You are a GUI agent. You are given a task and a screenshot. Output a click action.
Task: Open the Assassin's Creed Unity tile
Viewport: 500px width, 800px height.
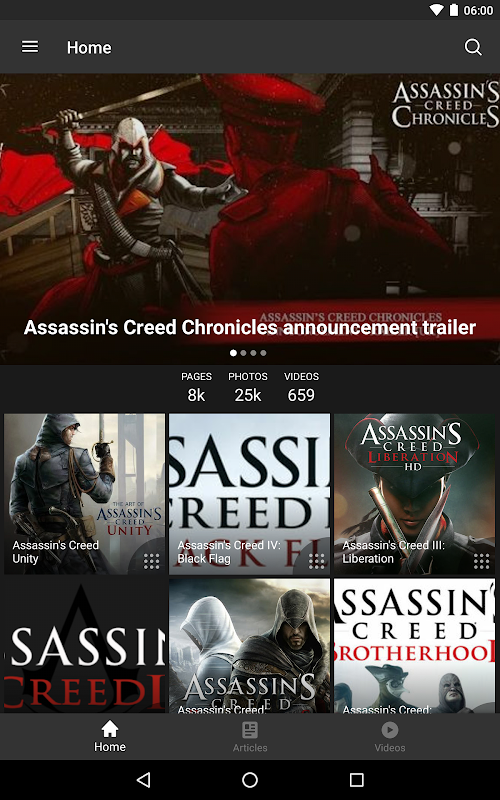pyautogui.click(x=85, y=494)
